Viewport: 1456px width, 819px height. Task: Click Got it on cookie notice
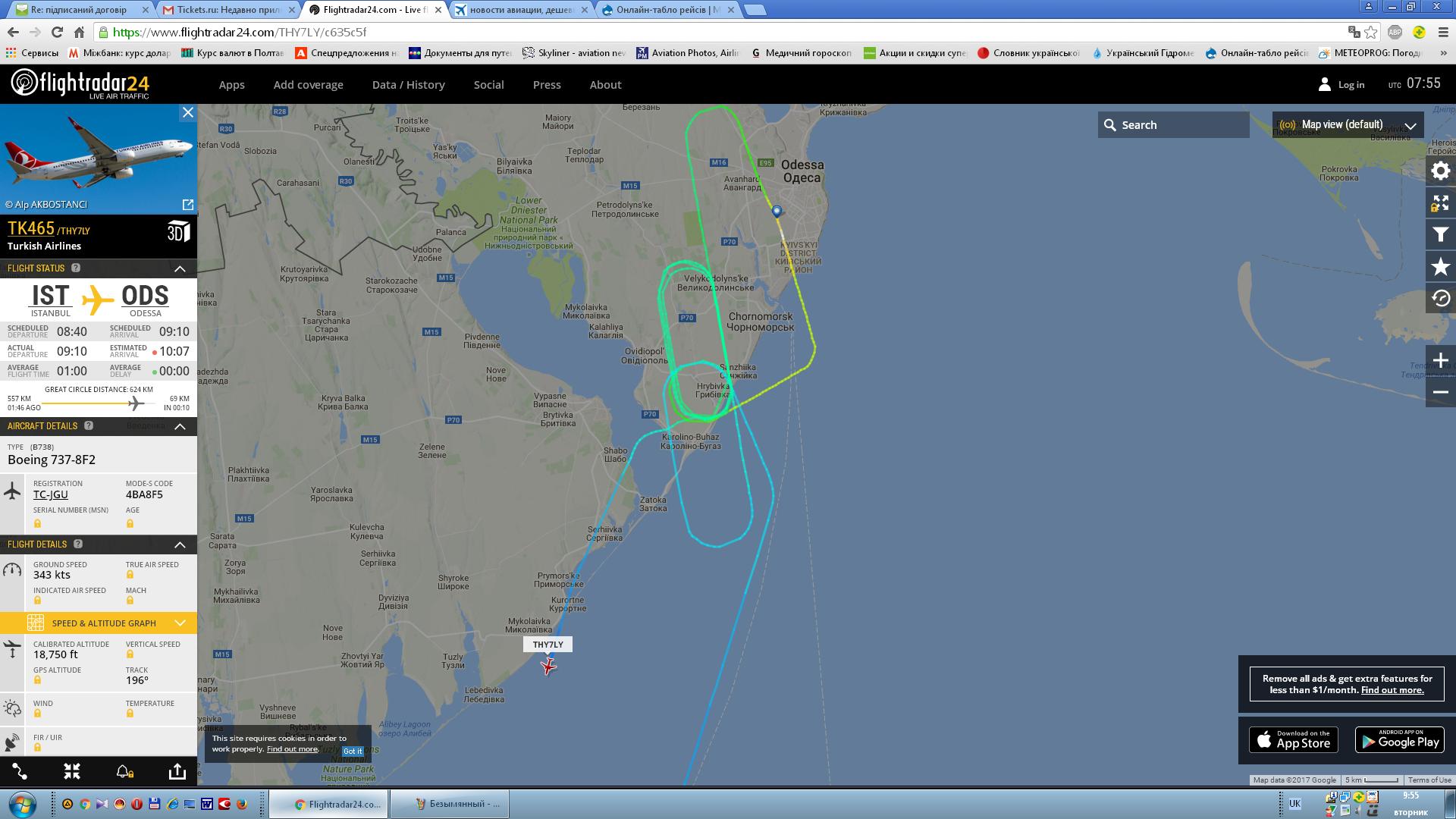[x=352, y=751]
